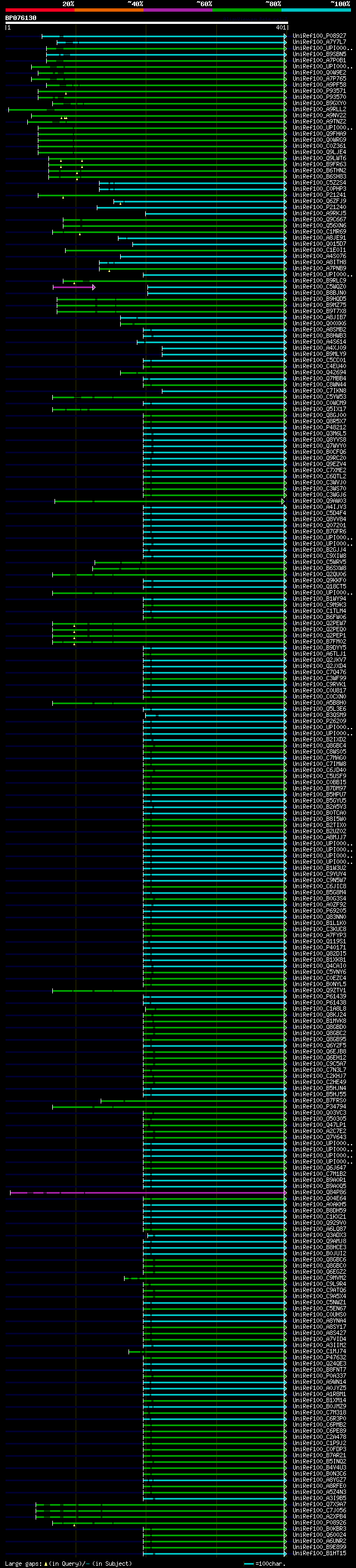Click the white query sequence bar

(x=147, y=23)
